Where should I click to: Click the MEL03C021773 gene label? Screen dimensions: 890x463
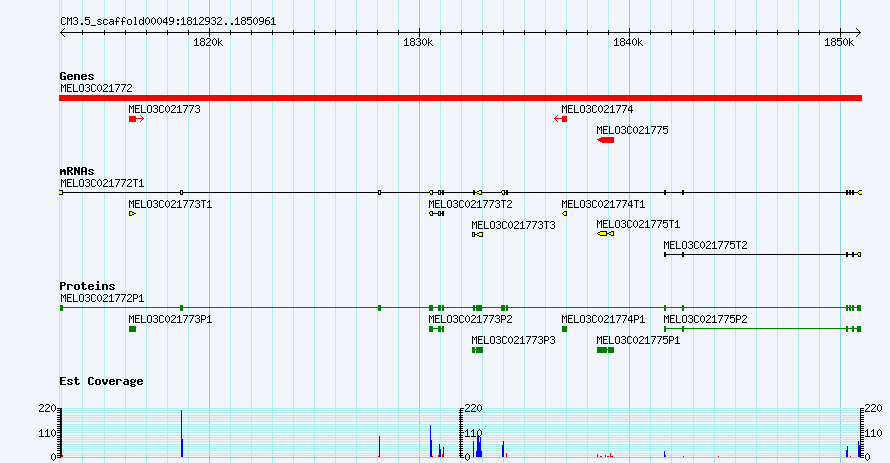point(165,110)
